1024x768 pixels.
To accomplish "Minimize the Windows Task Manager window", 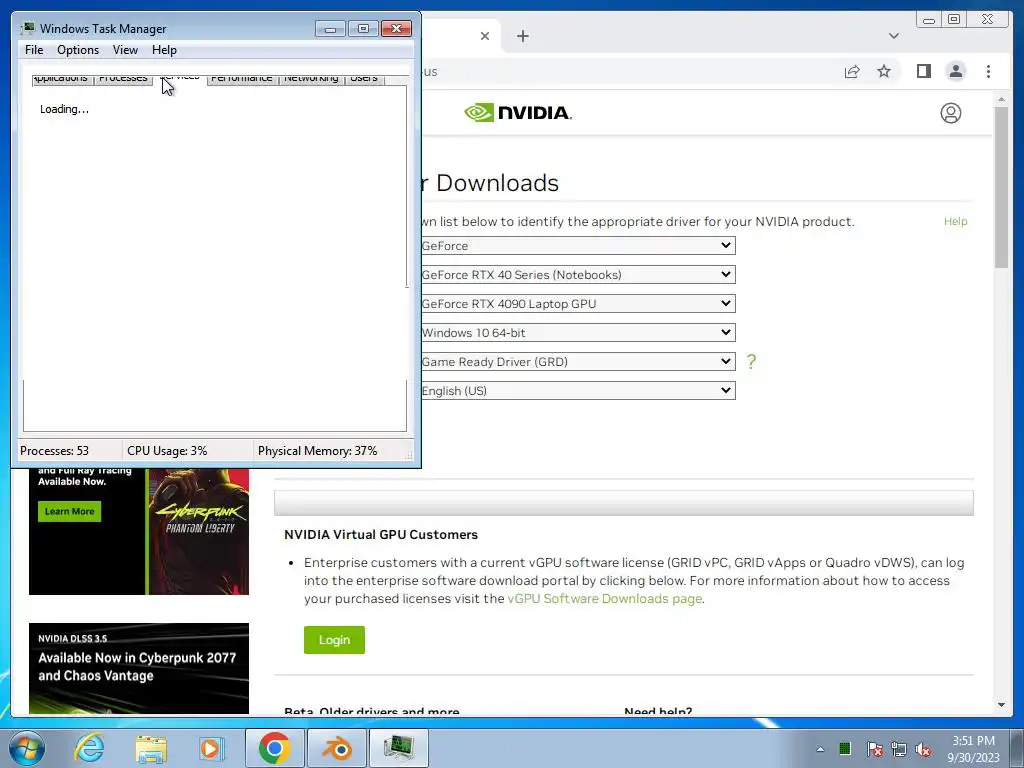I will pos(330,28).
